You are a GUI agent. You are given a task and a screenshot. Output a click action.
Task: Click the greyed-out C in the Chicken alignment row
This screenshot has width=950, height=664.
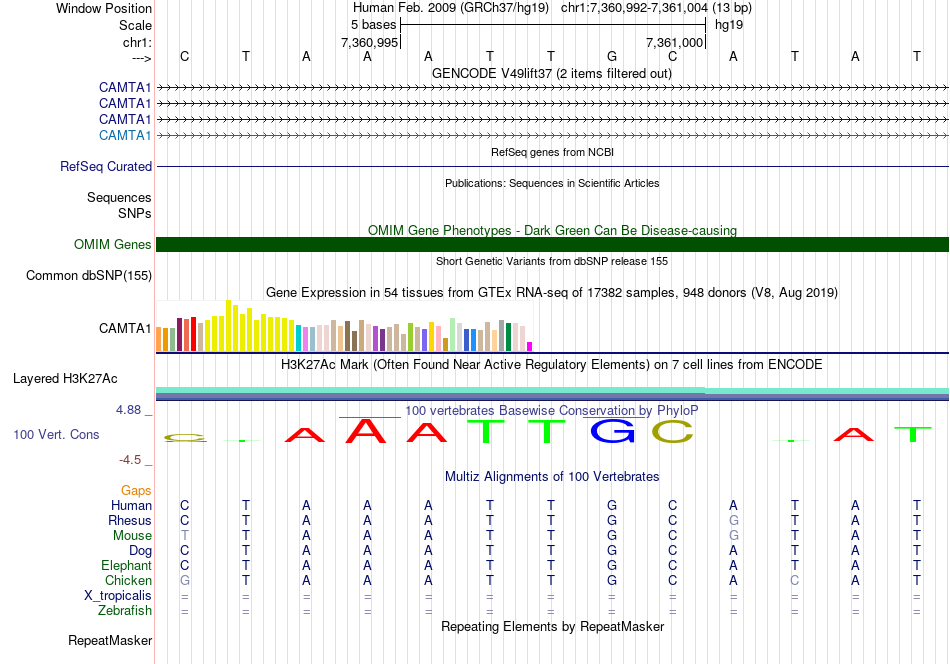795,580
